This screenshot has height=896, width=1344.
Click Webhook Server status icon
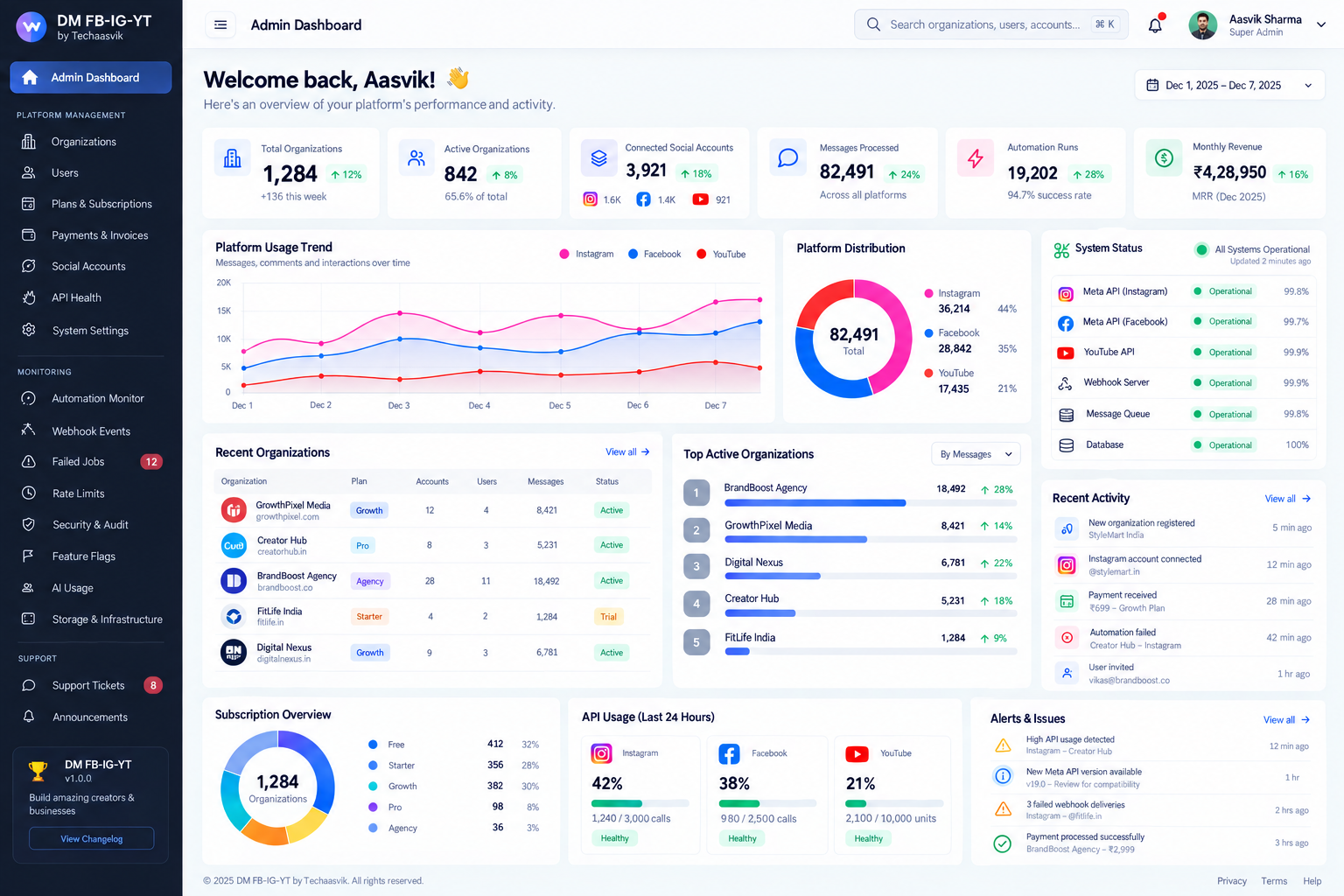1066,383
